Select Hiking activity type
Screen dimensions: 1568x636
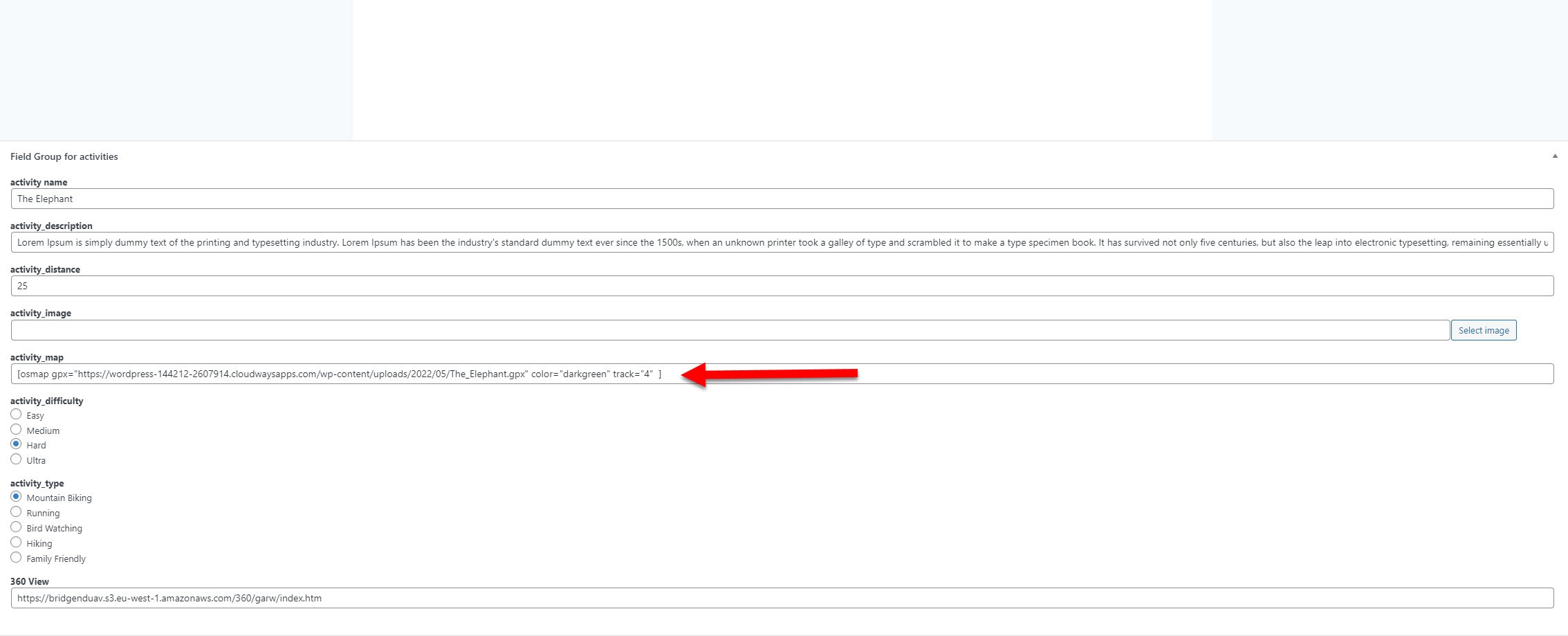point(16,542)
